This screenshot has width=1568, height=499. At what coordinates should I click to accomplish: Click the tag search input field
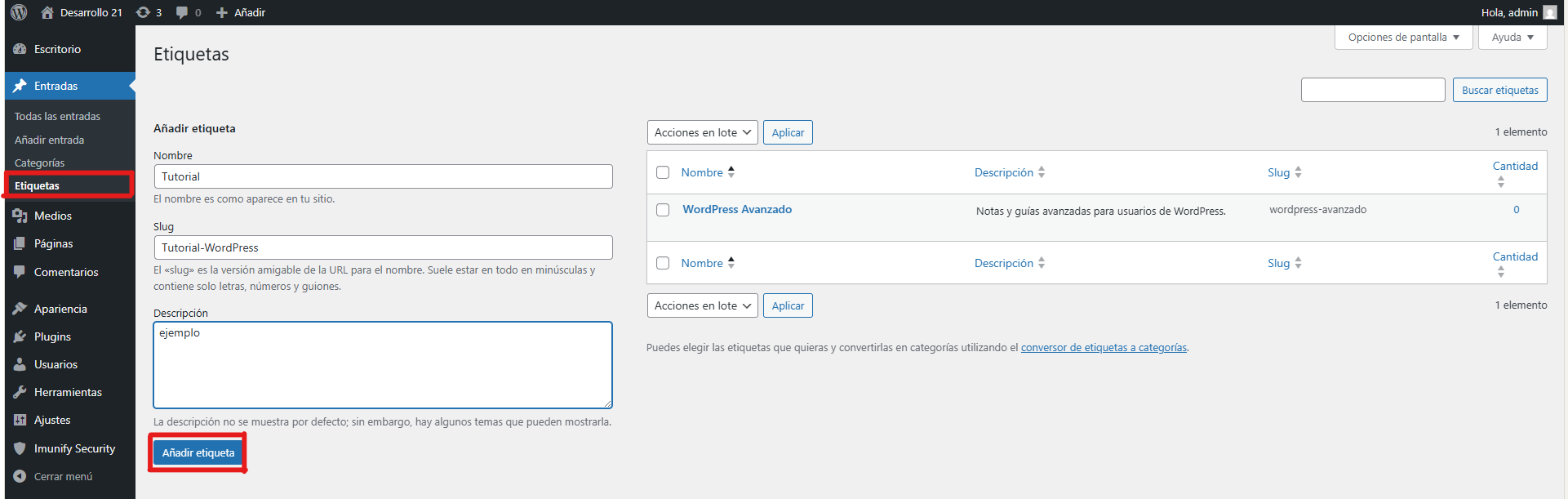point(1372,90)
